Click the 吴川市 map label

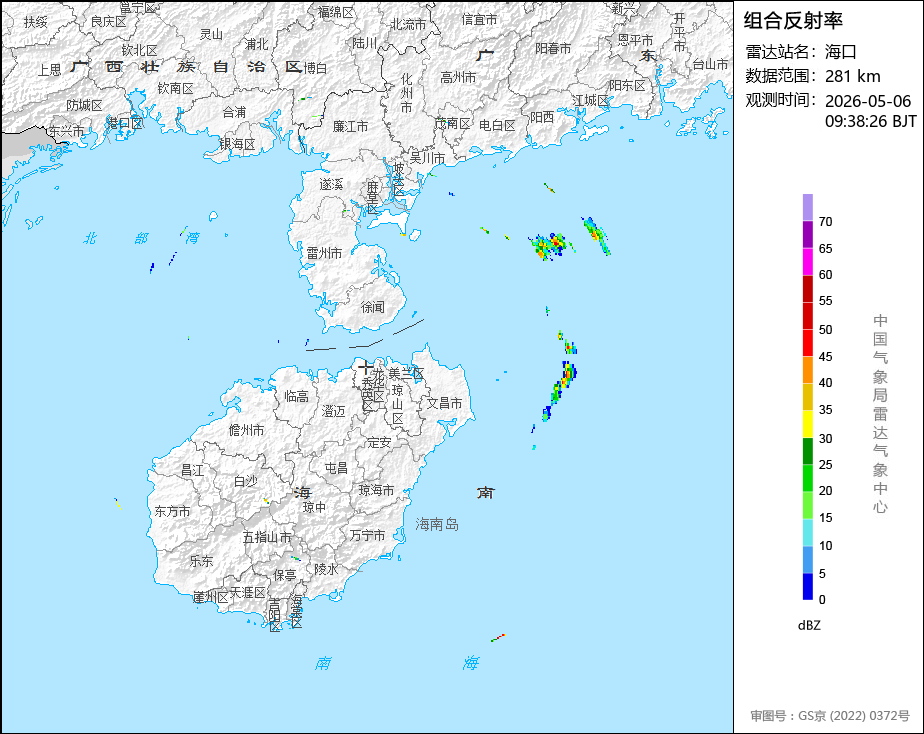(x=427, y=158)
